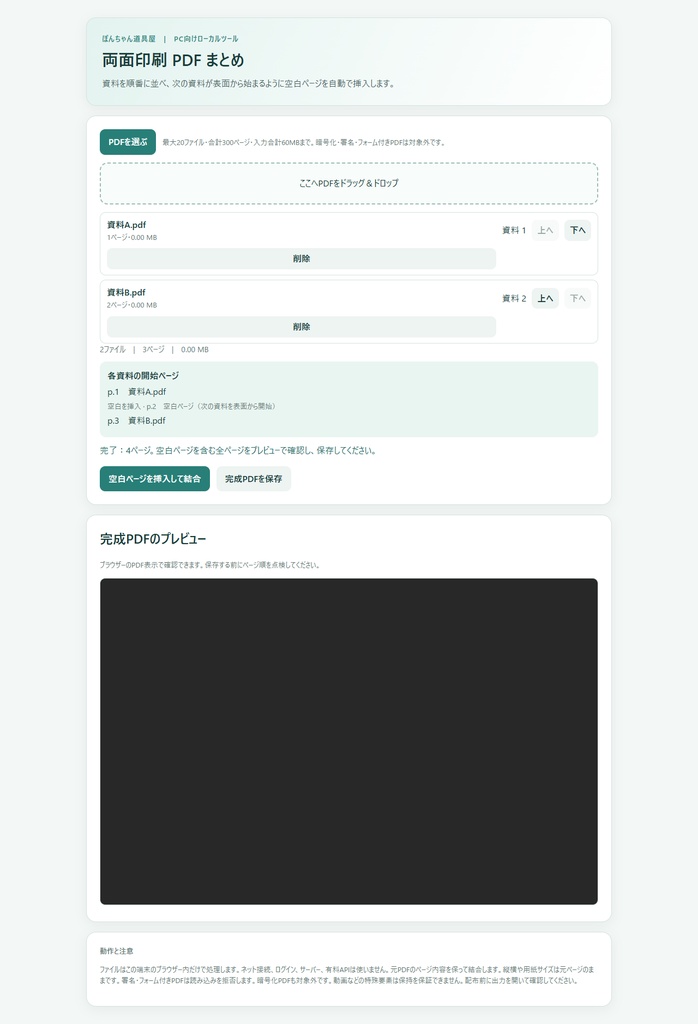Click the 完了：4ページ status message

point(238,451)
